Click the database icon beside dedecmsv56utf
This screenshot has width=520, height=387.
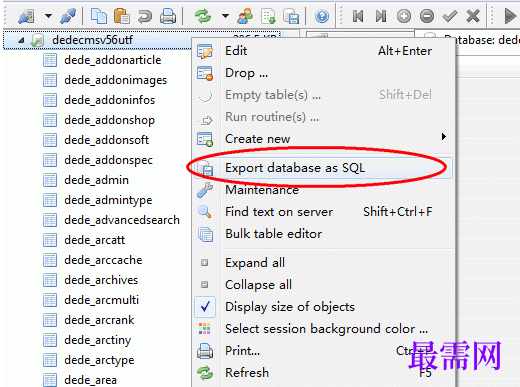tap(37, 40)
